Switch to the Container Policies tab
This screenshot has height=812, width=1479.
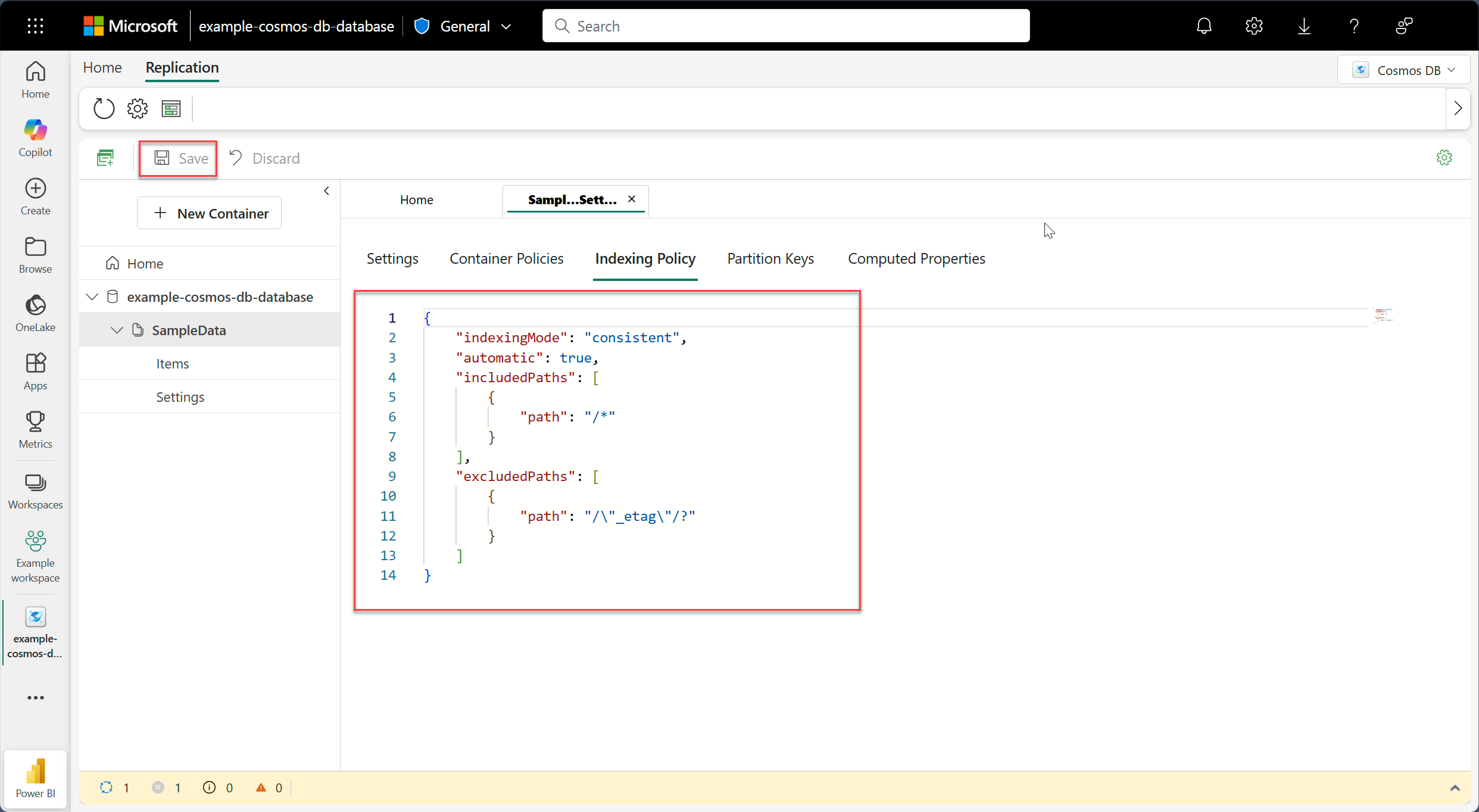506,258
